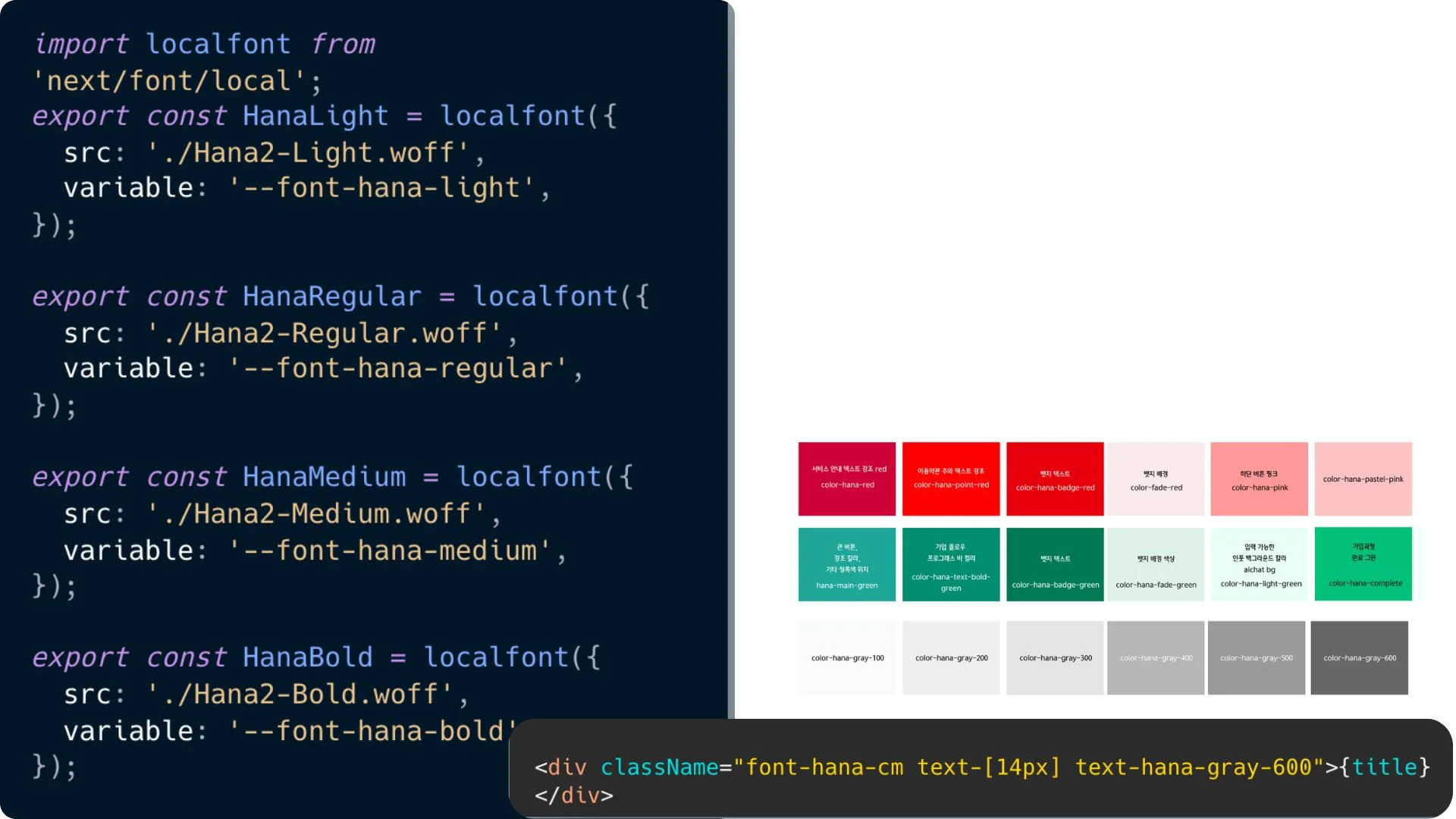Click the color-hana-gray-100 swatch
The image size is (1456, 819).
click(846, 657)
